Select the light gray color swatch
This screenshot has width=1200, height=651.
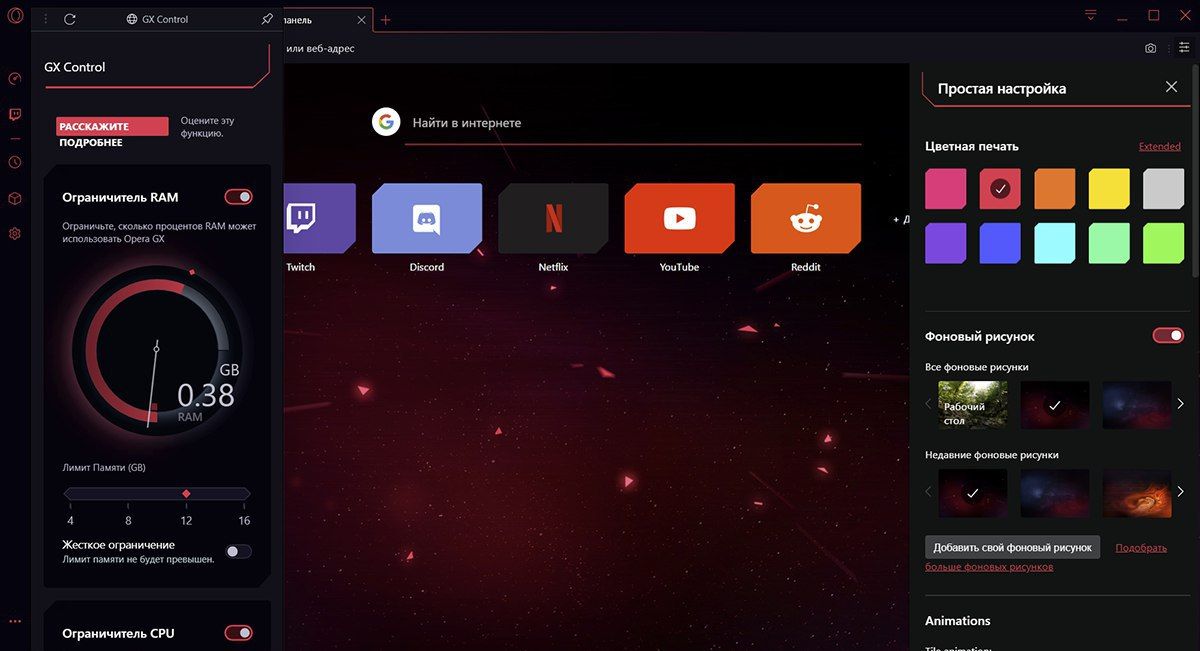point(1163,188)
